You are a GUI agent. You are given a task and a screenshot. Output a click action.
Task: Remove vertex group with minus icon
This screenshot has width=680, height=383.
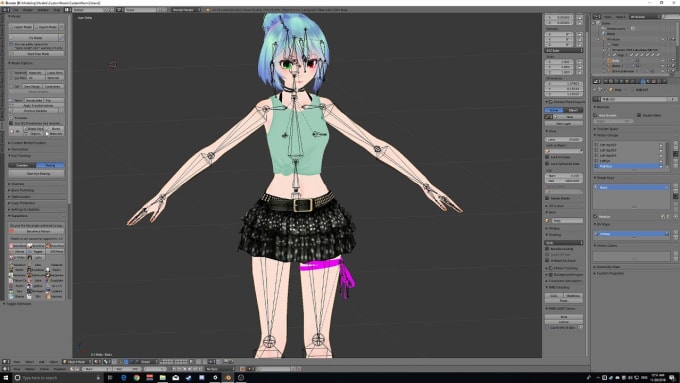(676, 148)
